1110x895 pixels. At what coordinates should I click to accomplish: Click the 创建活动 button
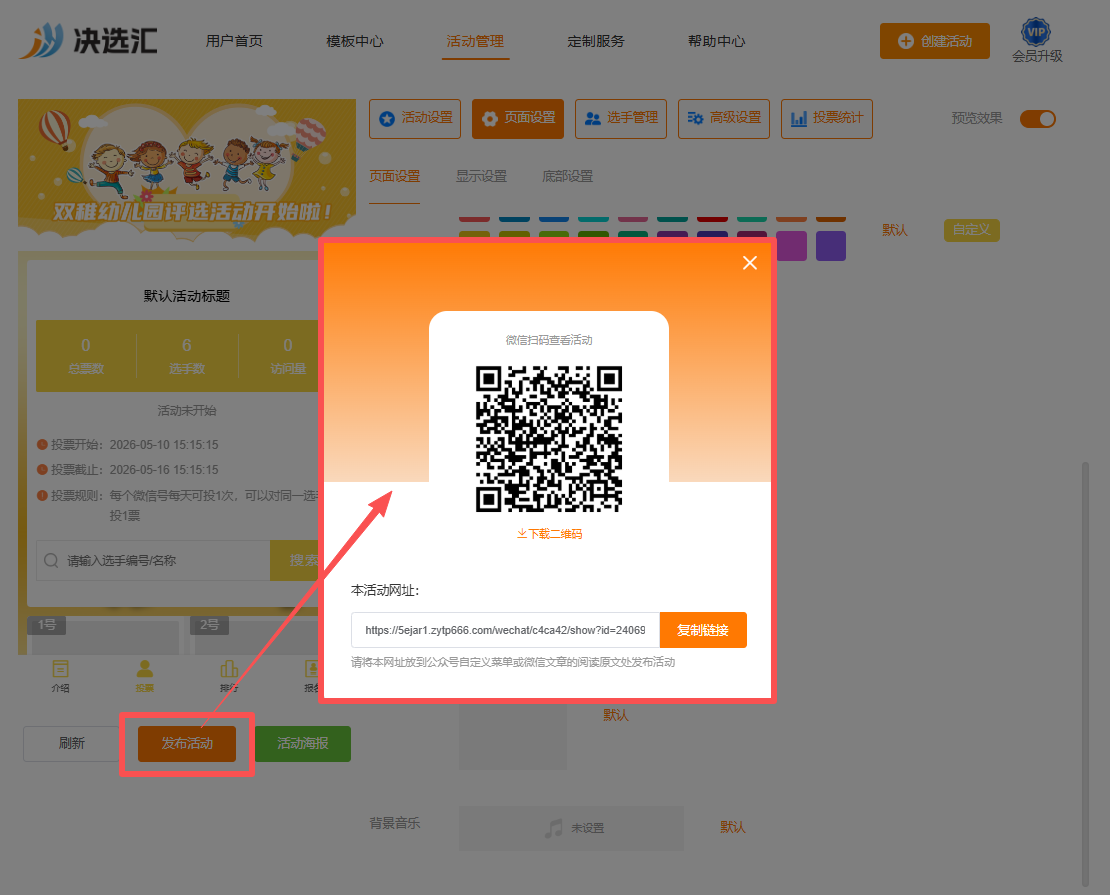coord(934,41)
